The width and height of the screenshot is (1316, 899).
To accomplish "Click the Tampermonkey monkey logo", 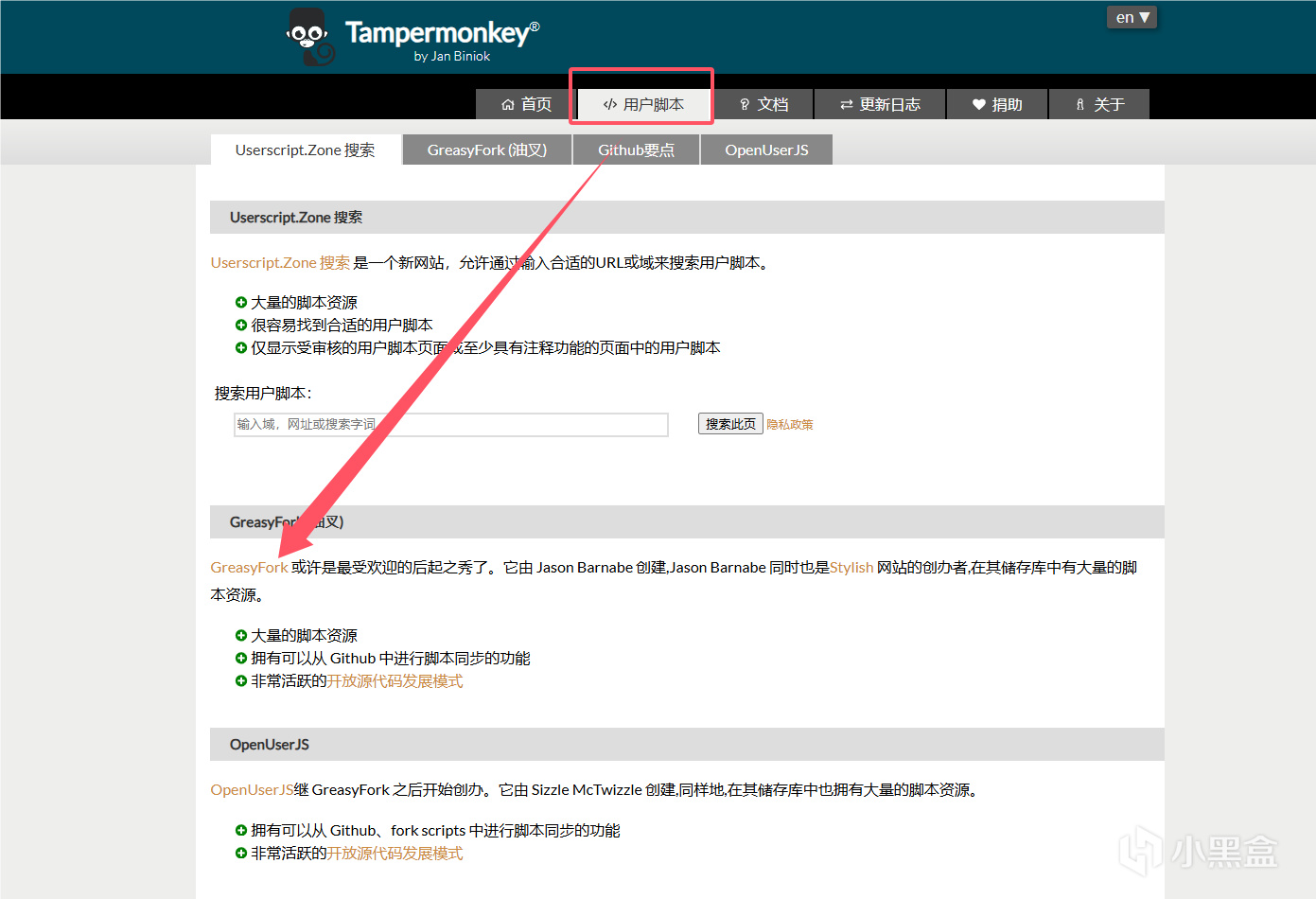I will click(310, 37).
